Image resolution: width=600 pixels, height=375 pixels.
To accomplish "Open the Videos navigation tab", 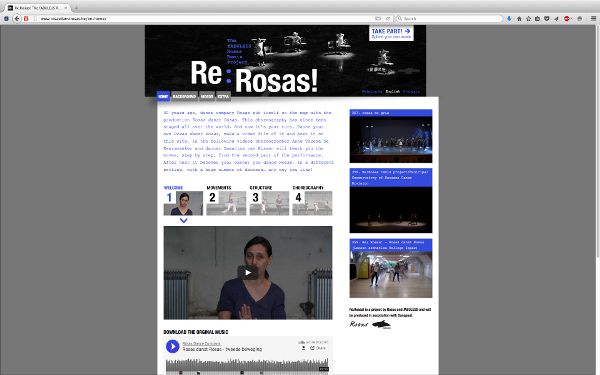I will (207, 96).
